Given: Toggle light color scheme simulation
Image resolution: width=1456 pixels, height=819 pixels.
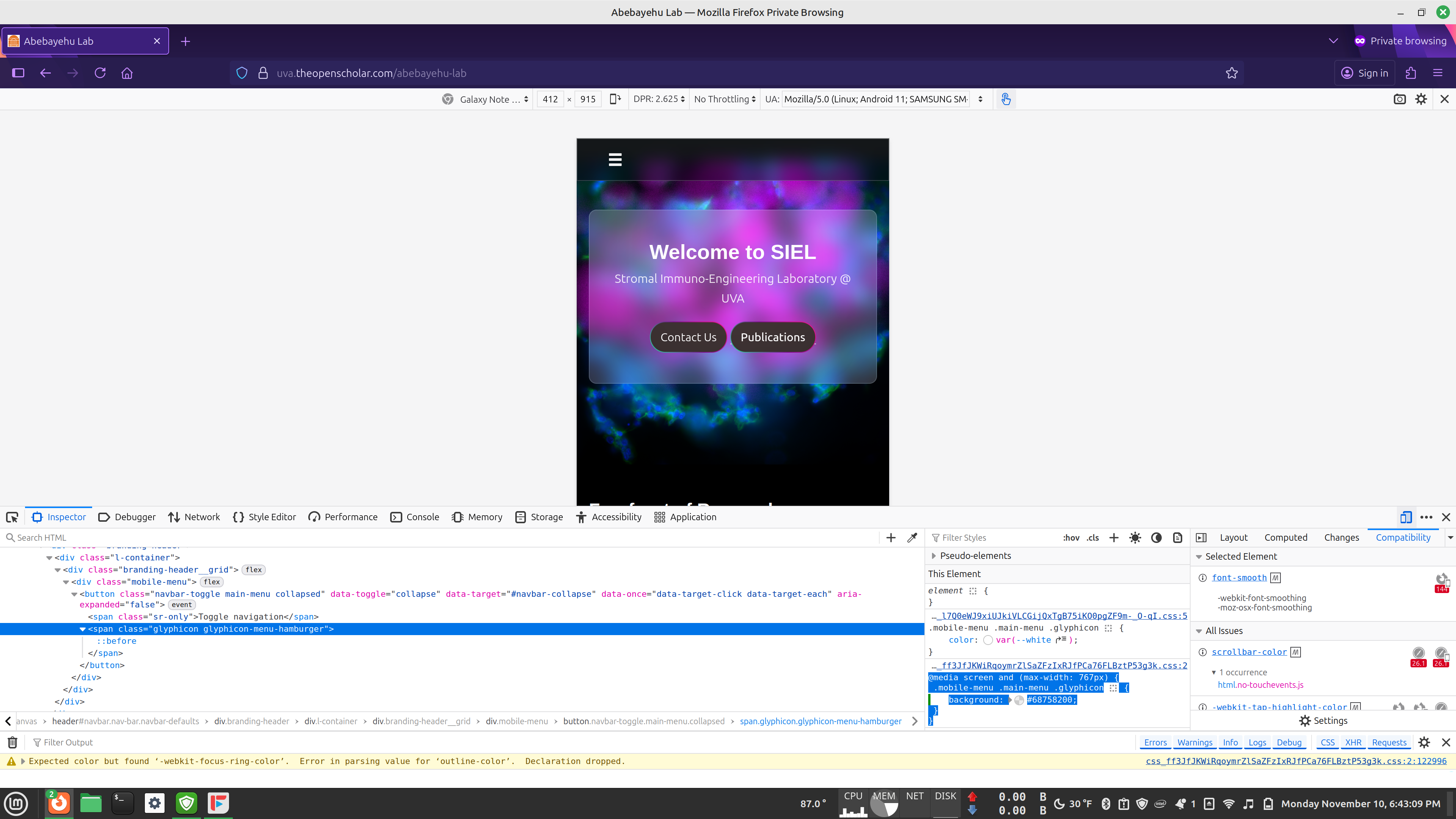Looking at the screenshot, I should pyautogui.click(x=1134, y=538).
